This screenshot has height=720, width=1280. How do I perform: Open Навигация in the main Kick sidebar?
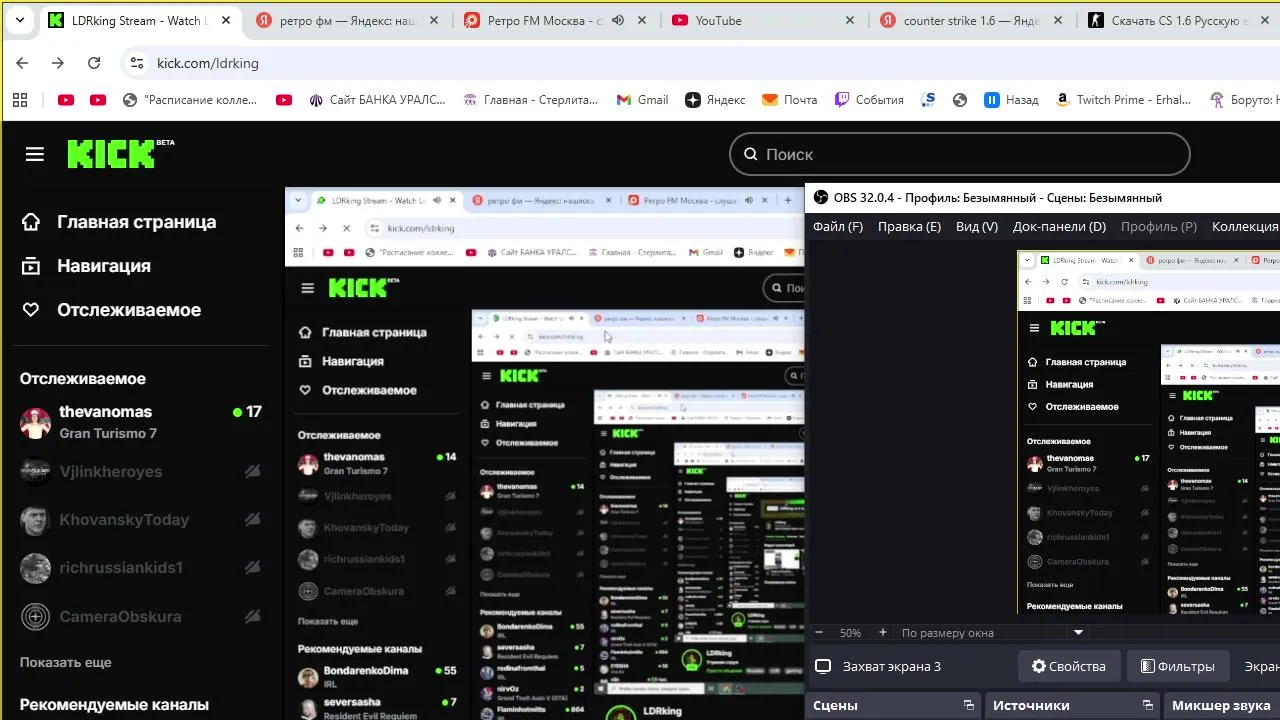pyautogui.click(x=86, y=266)
